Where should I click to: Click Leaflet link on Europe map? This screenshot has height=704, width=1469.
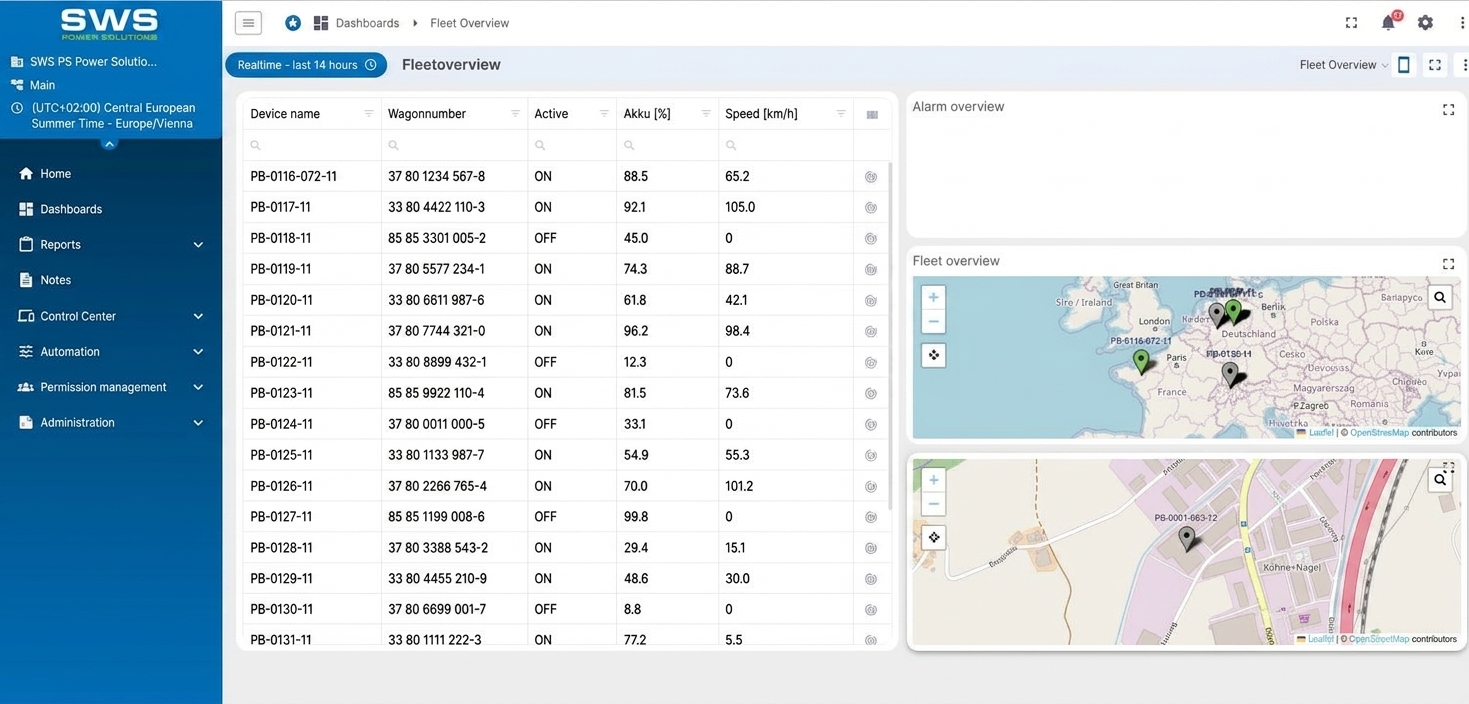click(1321, 433)
